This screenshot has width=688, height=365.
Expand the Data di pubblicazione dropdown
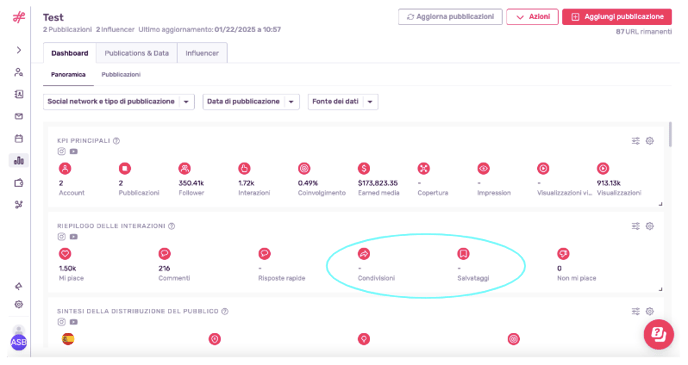click(x=251, y=101)
